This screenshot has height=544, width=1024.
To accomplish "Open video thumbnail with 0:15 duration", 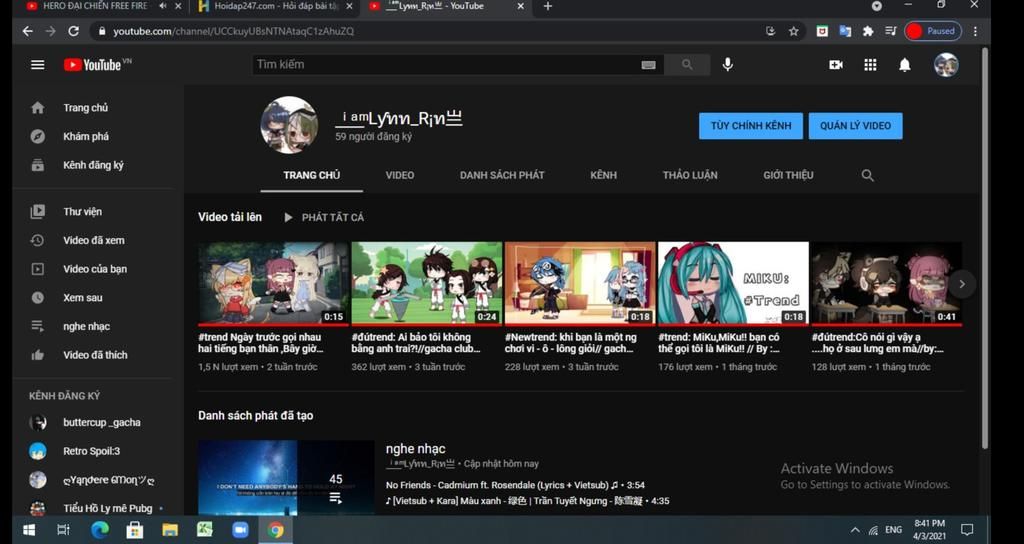I will 273,283.
